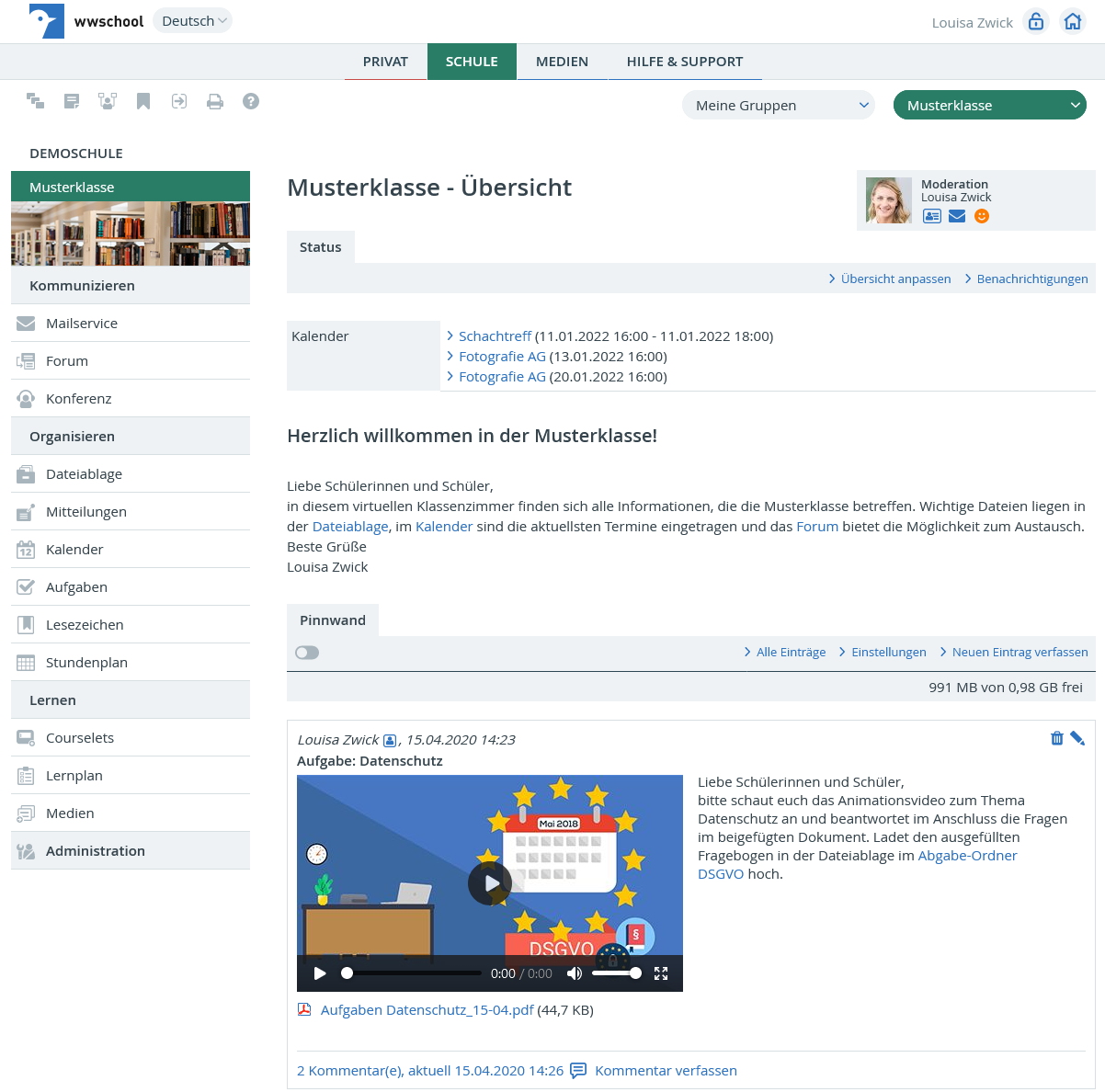Open the Aufgaben Datenschutz_15-04.pdf file
The width and height of the screenshot is (1105, 1092).
(x=427, y=1010)
